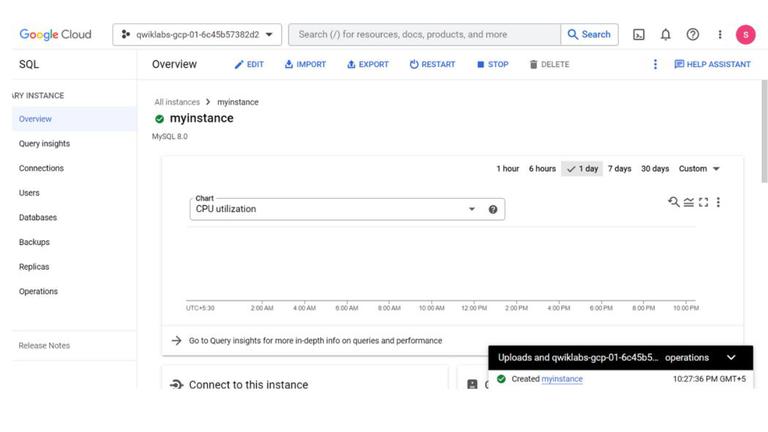Open Query insights in sidebar
The height and width of the screenshot is (432, 768).
(44, 144)
